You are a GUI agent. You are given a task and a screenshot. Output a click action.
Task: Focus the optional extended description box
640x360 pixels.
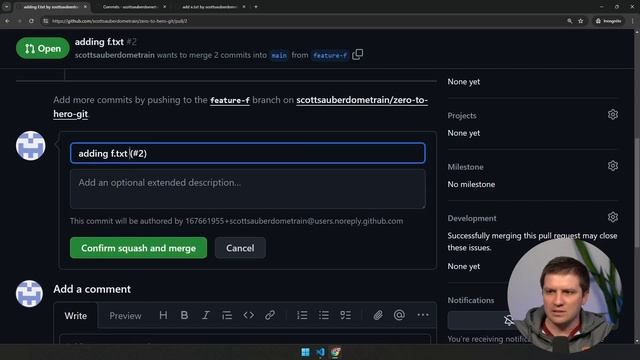coord(248,189)
